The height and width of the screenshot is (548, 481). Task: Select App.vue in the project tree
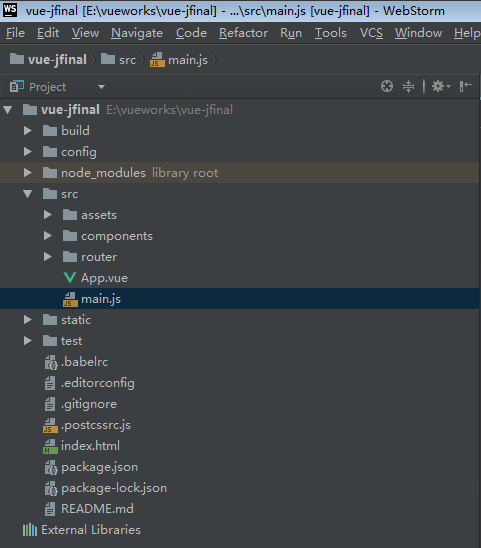tap(104, 278)
